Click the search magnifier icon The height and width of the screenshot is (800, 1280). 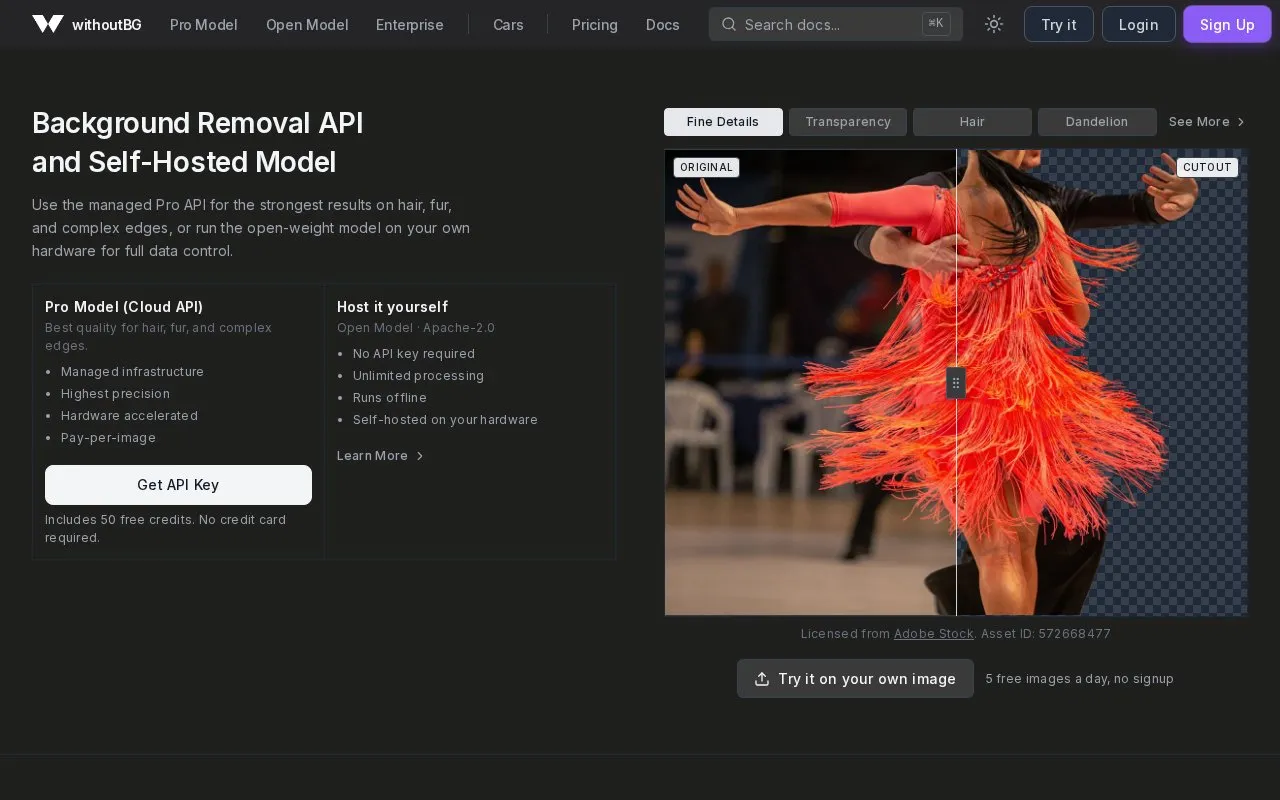[729, 24]
